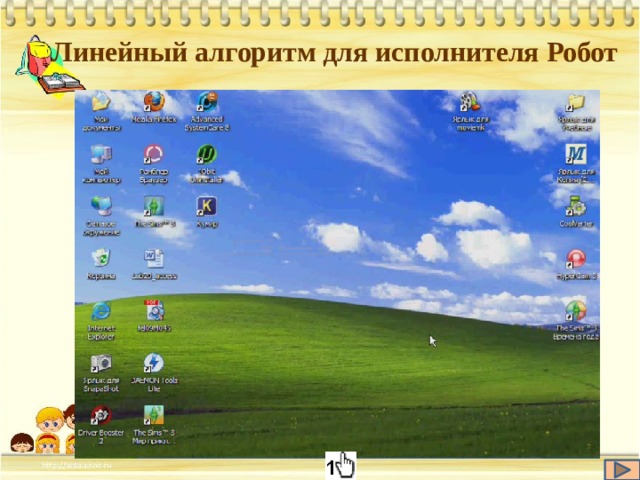
Task: Open the HyperCam 3 shortcut
Action: pyautogui.click(x=576, y=259)
